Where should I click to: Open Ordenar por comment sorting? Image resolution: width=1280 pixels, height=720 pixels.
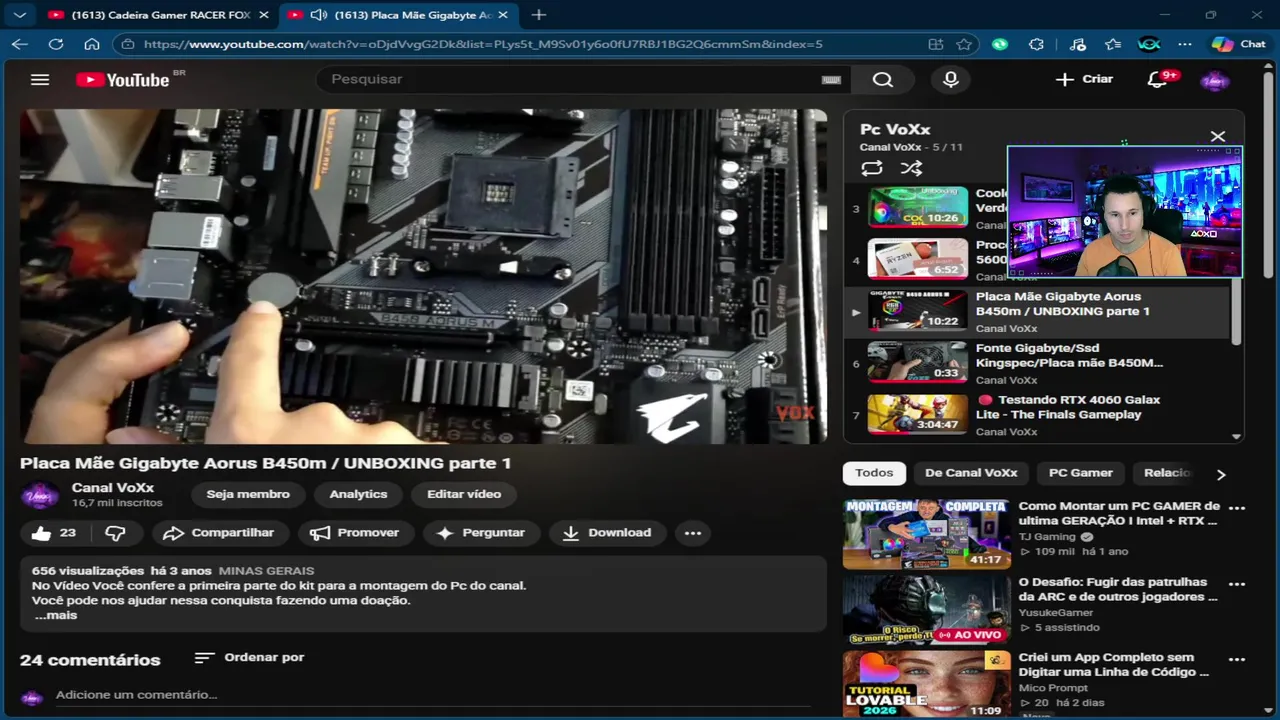[x=250, y=657]
